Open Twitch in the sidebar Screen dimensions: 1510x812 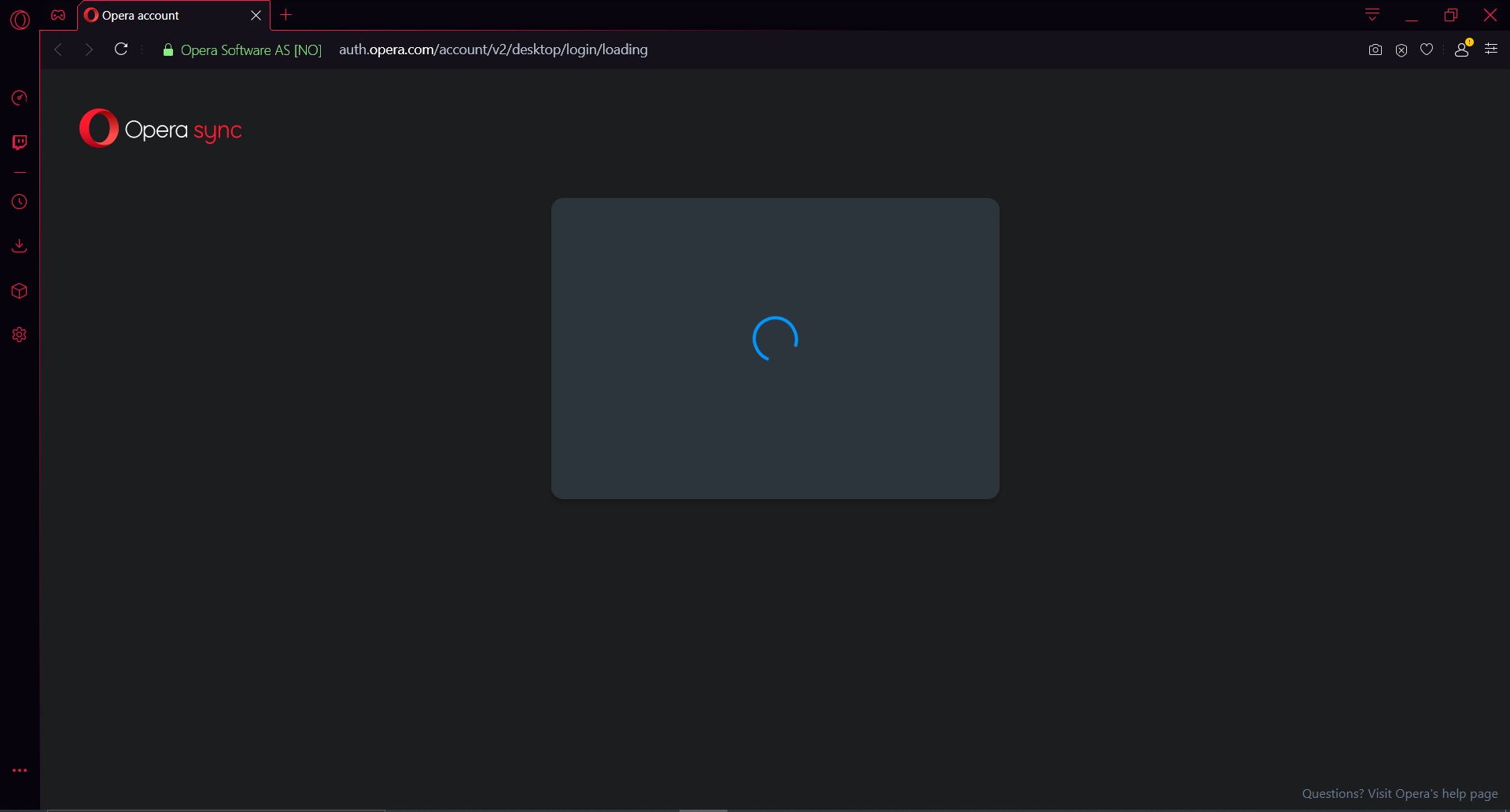(x=20, y=142)
